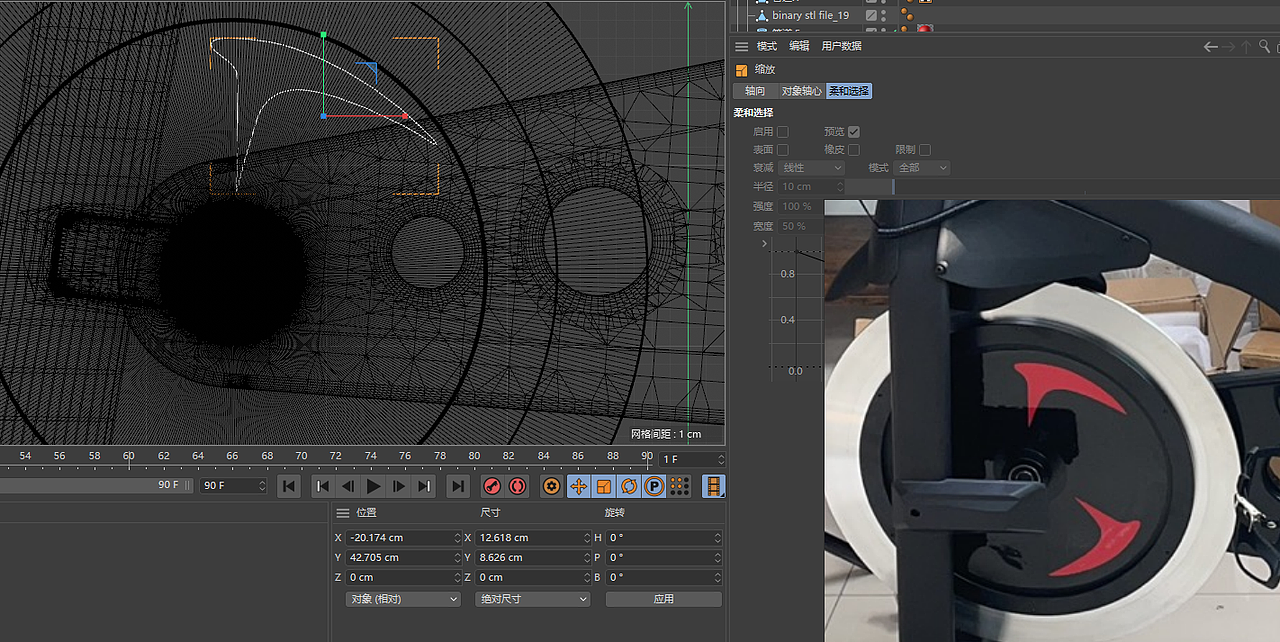1280x642 pixels.
Task: Toggle position keyframe recording icon
Action: point(578,486)
